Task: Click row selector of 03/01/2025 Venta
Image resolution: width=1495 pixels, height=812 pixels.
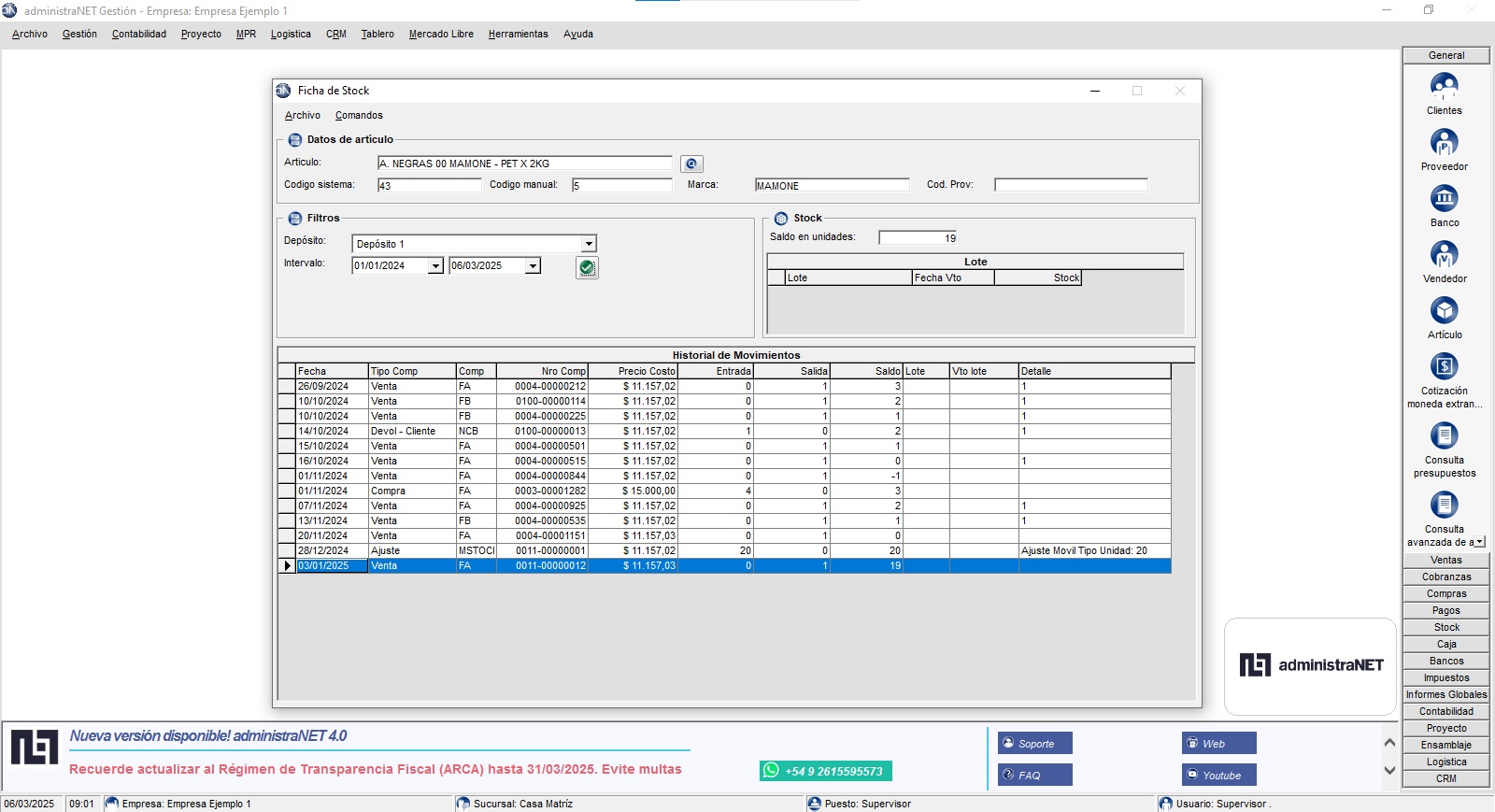Action: pyautogui.click(x=287, y=565)
